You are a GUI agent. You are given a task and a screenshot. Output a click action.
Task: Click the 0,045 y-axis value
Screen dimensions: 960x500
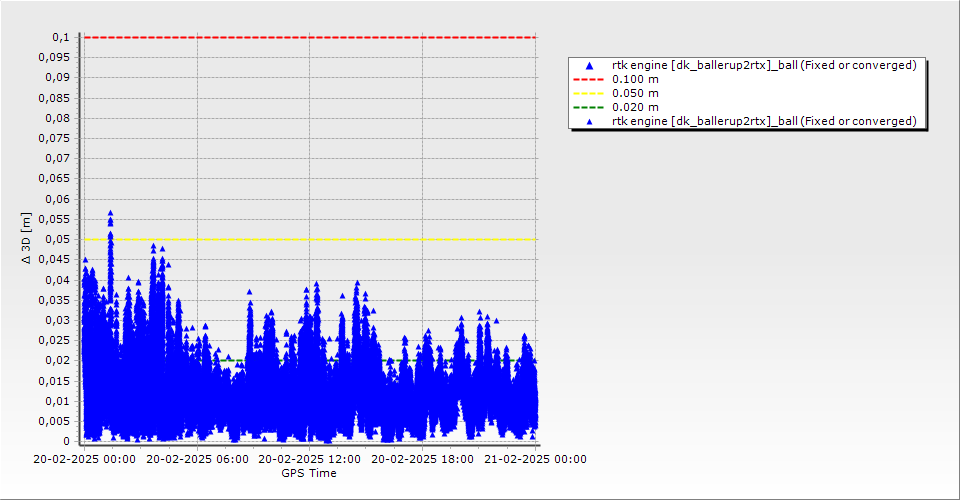click(x=54, y=259)
